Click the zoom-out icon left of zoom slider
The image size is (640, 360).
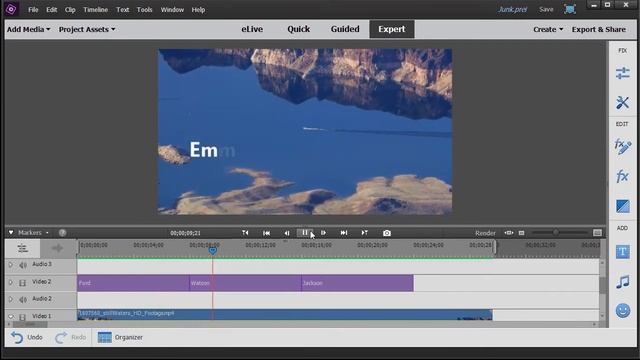[521, 233]
